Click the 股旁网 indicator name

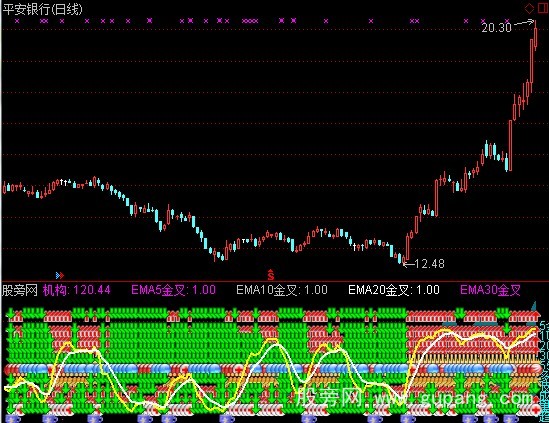point(20,290)
